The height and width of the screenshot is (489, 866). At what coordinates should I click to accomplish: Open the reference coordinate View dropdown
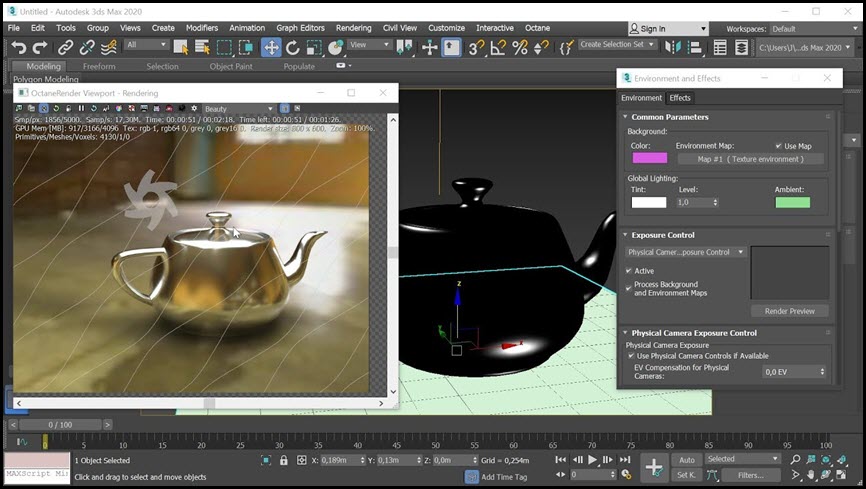369,44
